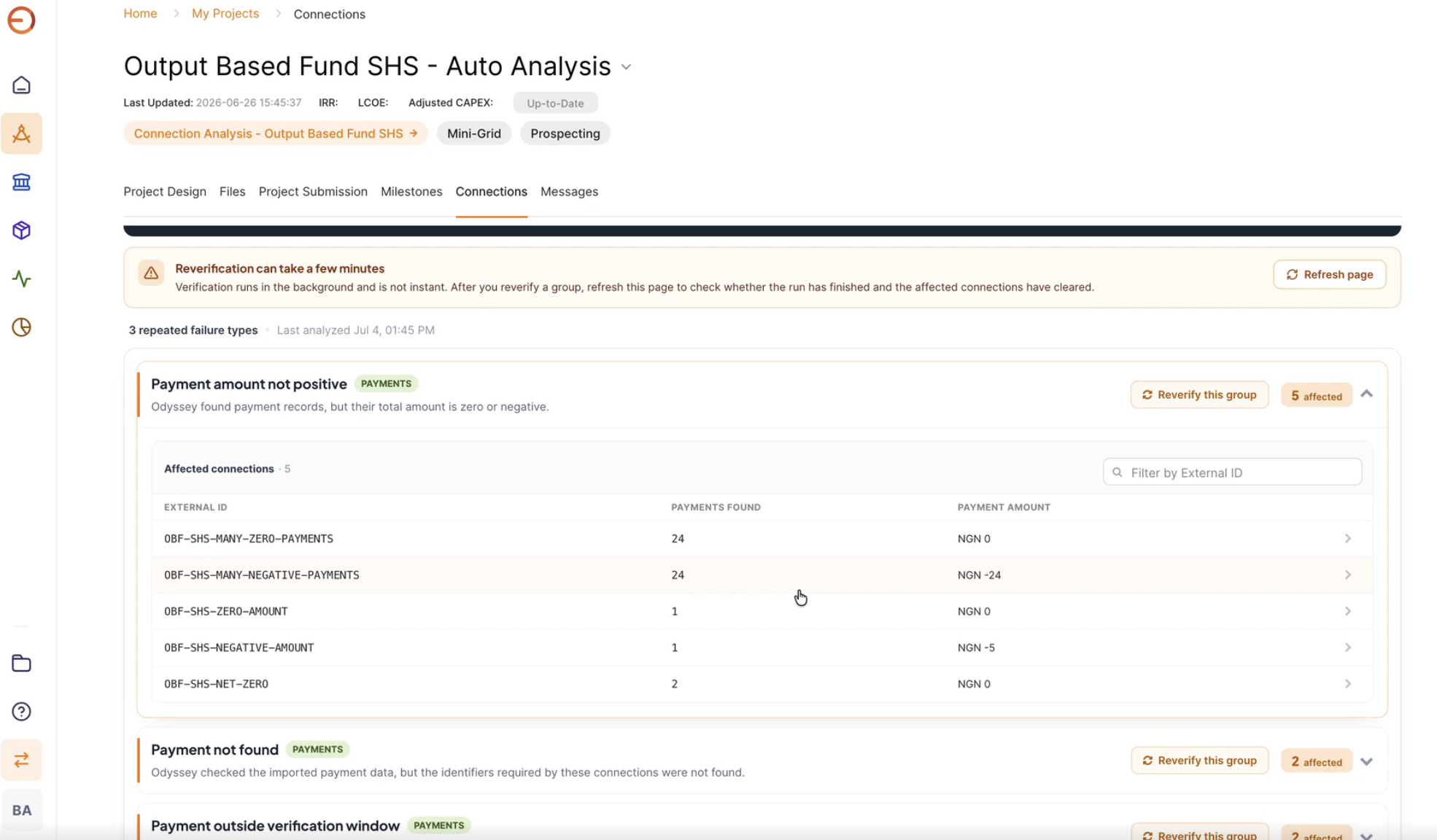Open OBF-SHS-NET-ZERO row chevron
Screen dimensions: 1437x840
[1348, 684]
